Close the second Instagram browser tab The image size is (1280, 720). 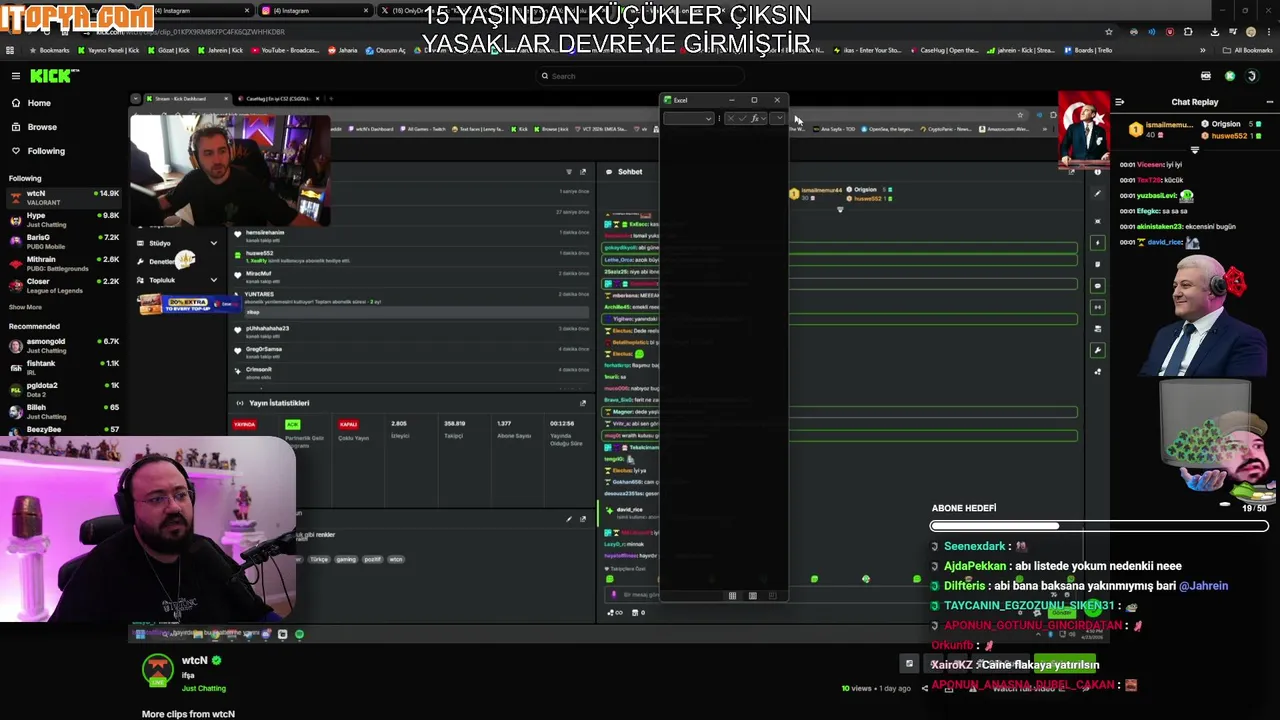(x=365, y=11)
